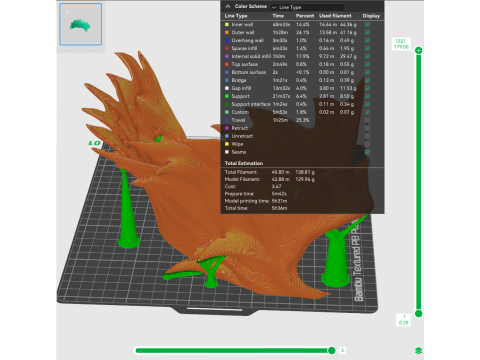Click the 'Line Type' column header
The width and height of the screenshot is (480, 360).
tap(236, 16)
